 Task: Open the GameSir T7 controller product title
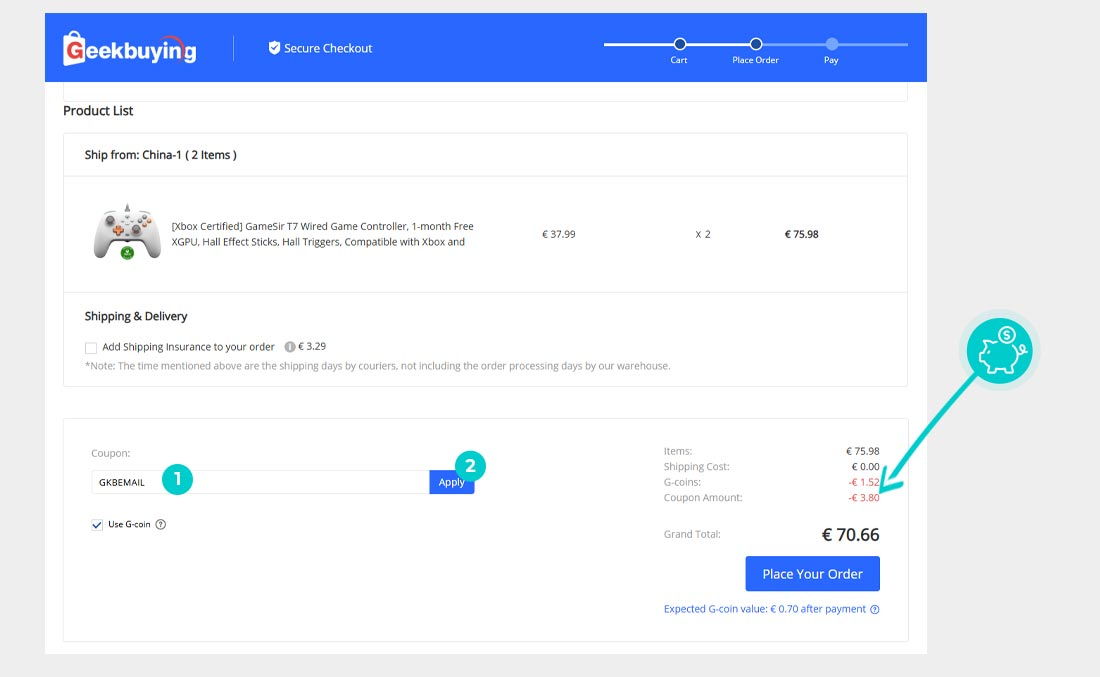(323, 234)
